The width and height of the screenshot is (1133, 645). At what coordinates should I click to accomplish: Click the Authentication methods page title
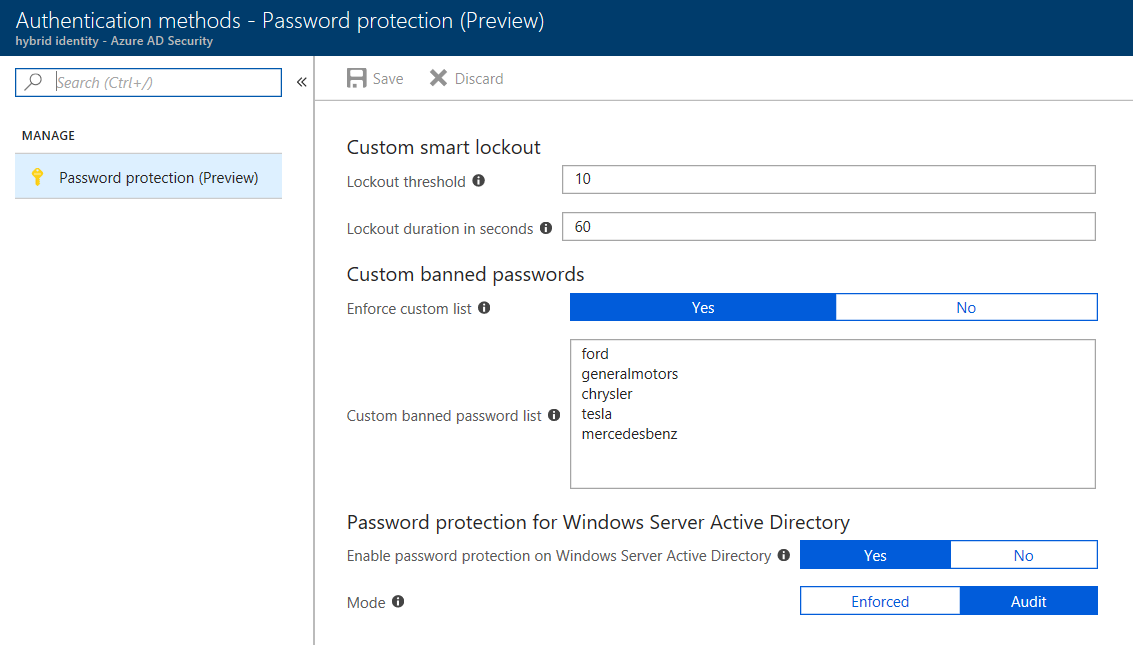click(x=280, y=20)
